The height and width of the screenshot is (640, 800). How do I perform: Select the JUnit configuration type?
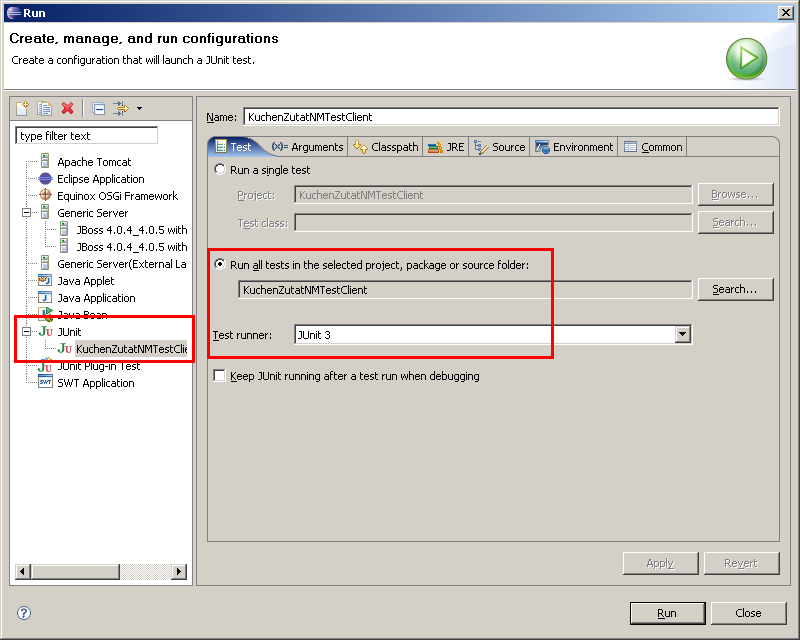(69, 332)
